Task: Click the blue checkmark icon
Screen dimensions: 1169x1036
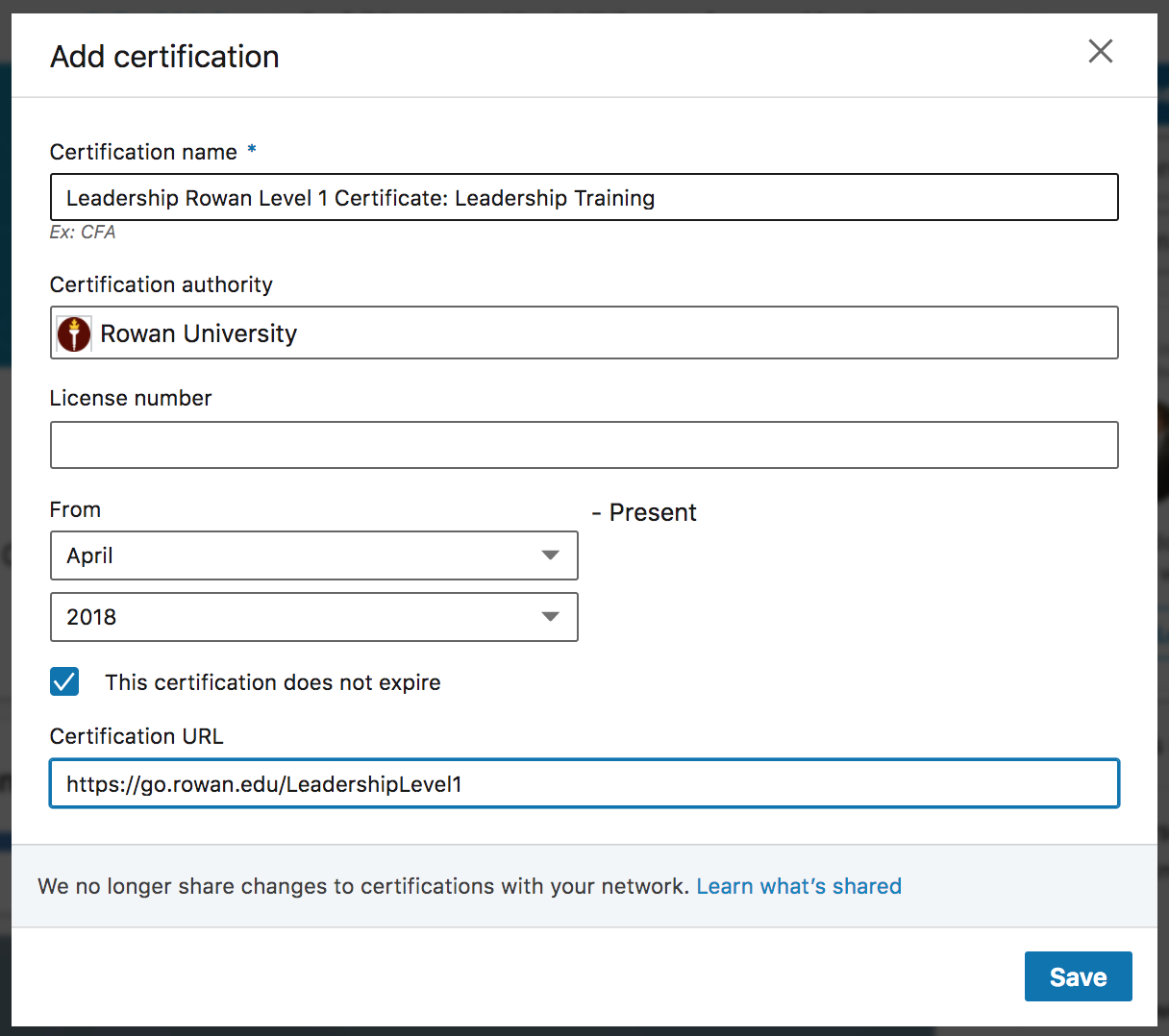Action: click(x=64, y=682)
